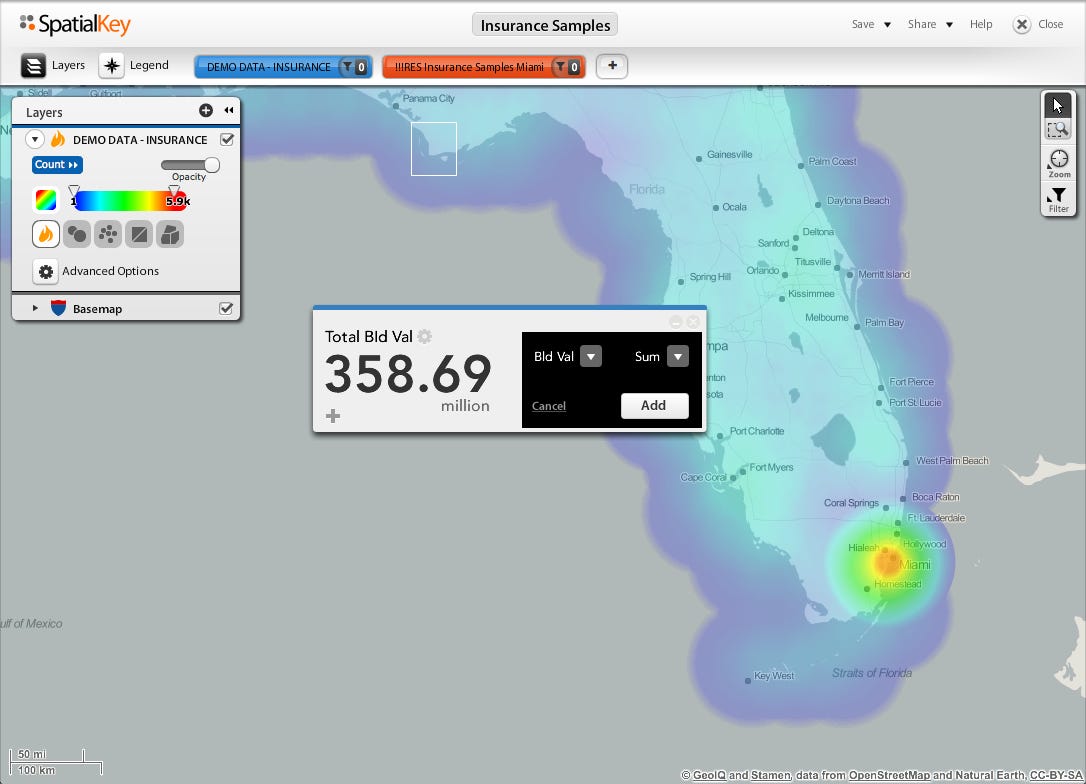
Task: Select the heatmap flame rendering icon
Action: (x=46, y=234)
